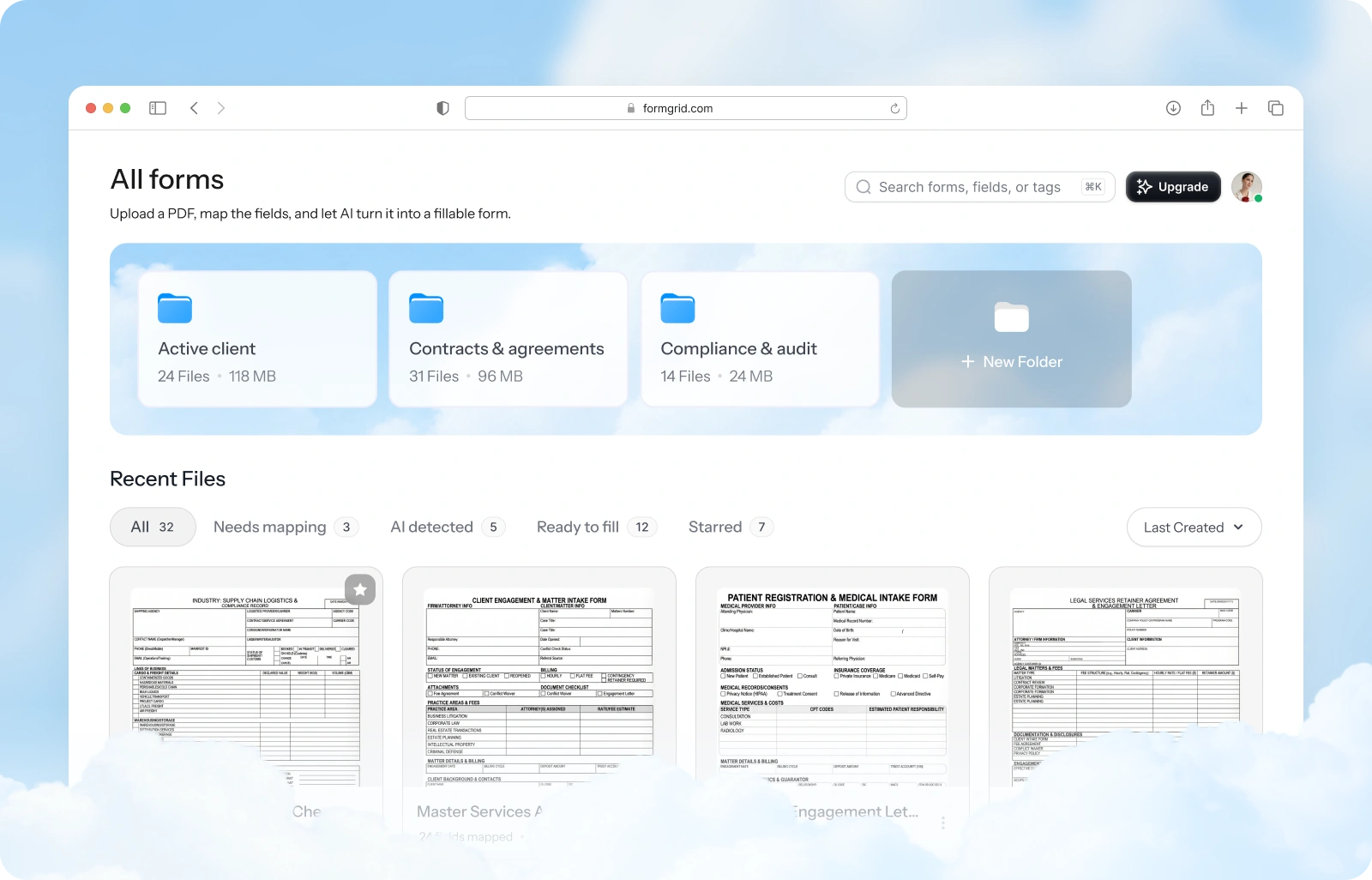Click the ⌘K shortcut badge

point(1093,187)
